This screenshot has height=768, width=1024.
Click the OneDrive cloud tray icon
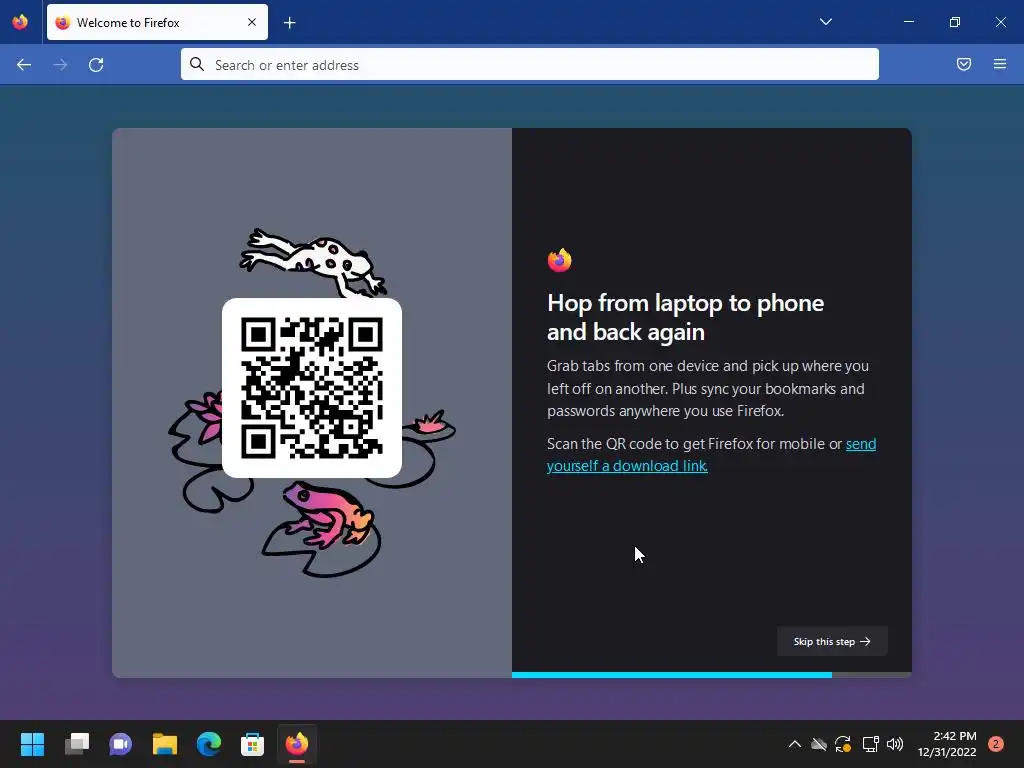pos(818,744)
